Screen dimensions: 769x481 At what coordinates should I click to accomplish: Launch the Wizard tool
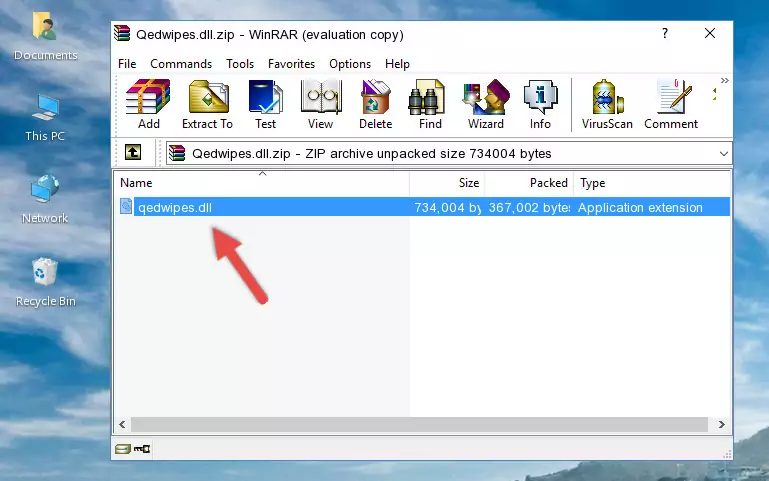(486, 104)
